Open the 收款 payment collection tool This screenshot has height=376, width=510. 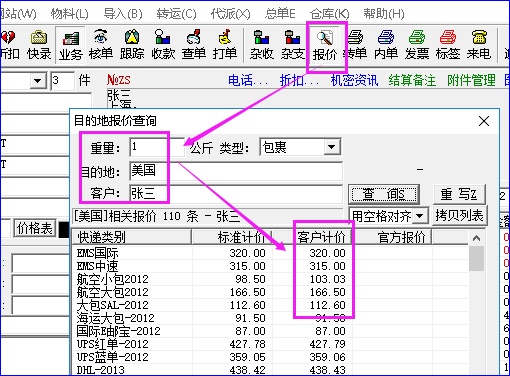(x=163, y=45)
